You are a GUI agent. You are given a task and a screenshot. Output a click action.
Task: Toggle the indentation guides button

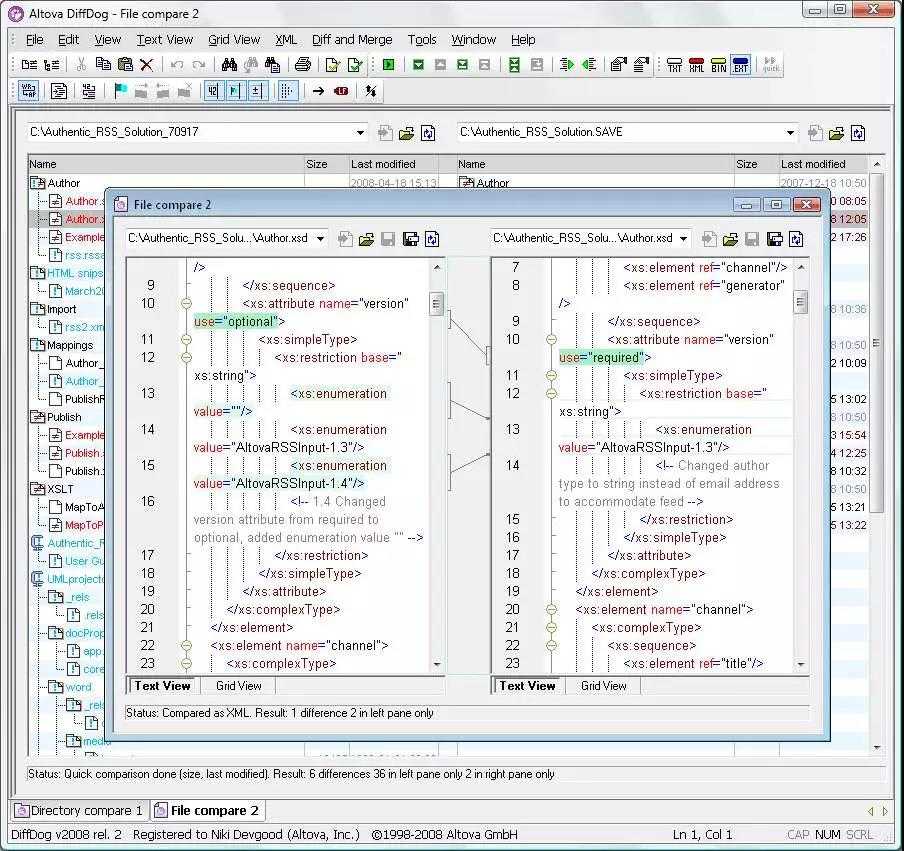click(x=287, y=91)
